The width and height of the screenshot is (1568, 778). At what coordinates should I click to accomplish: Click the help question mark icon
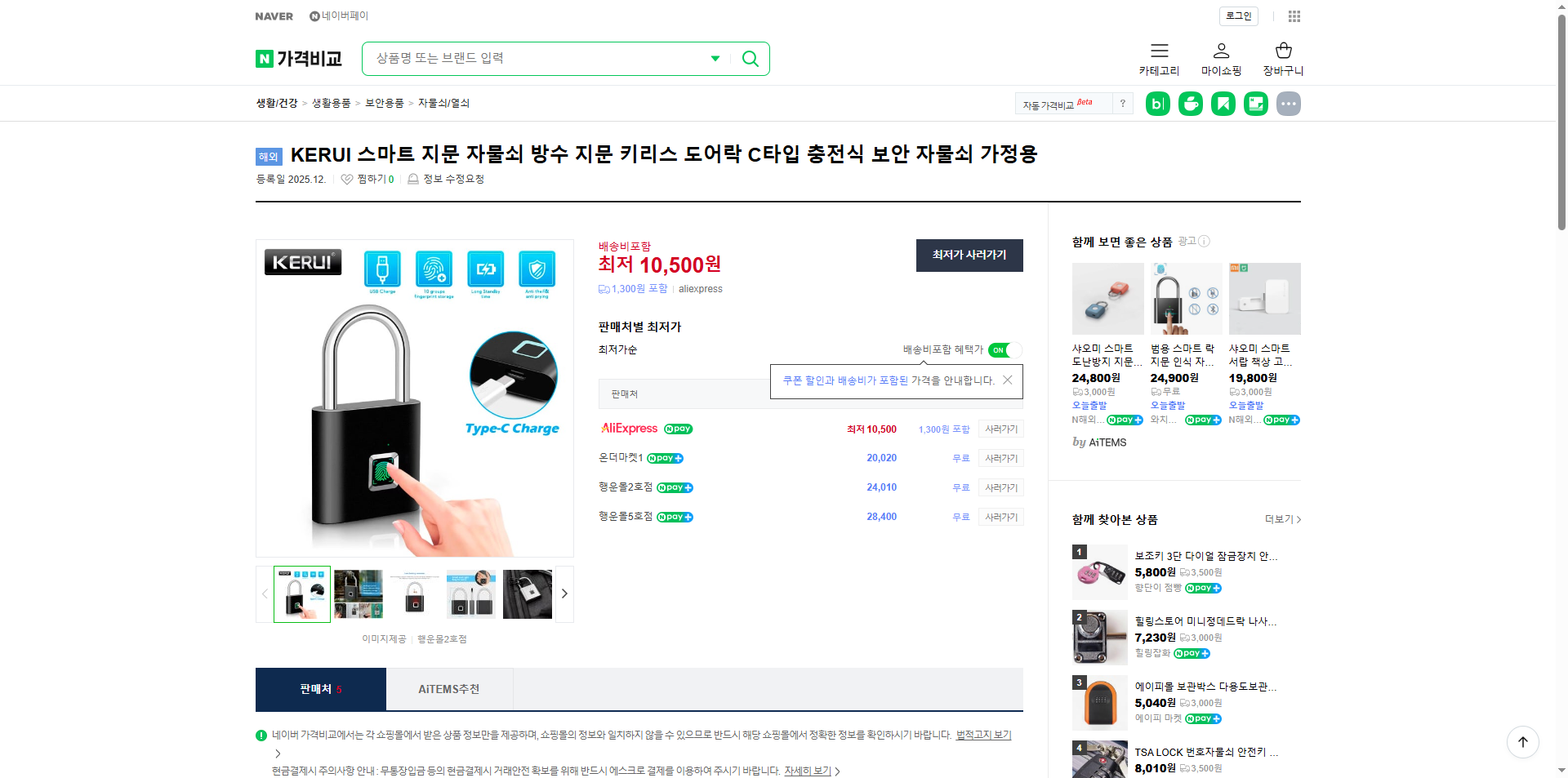pos(1123,103)
